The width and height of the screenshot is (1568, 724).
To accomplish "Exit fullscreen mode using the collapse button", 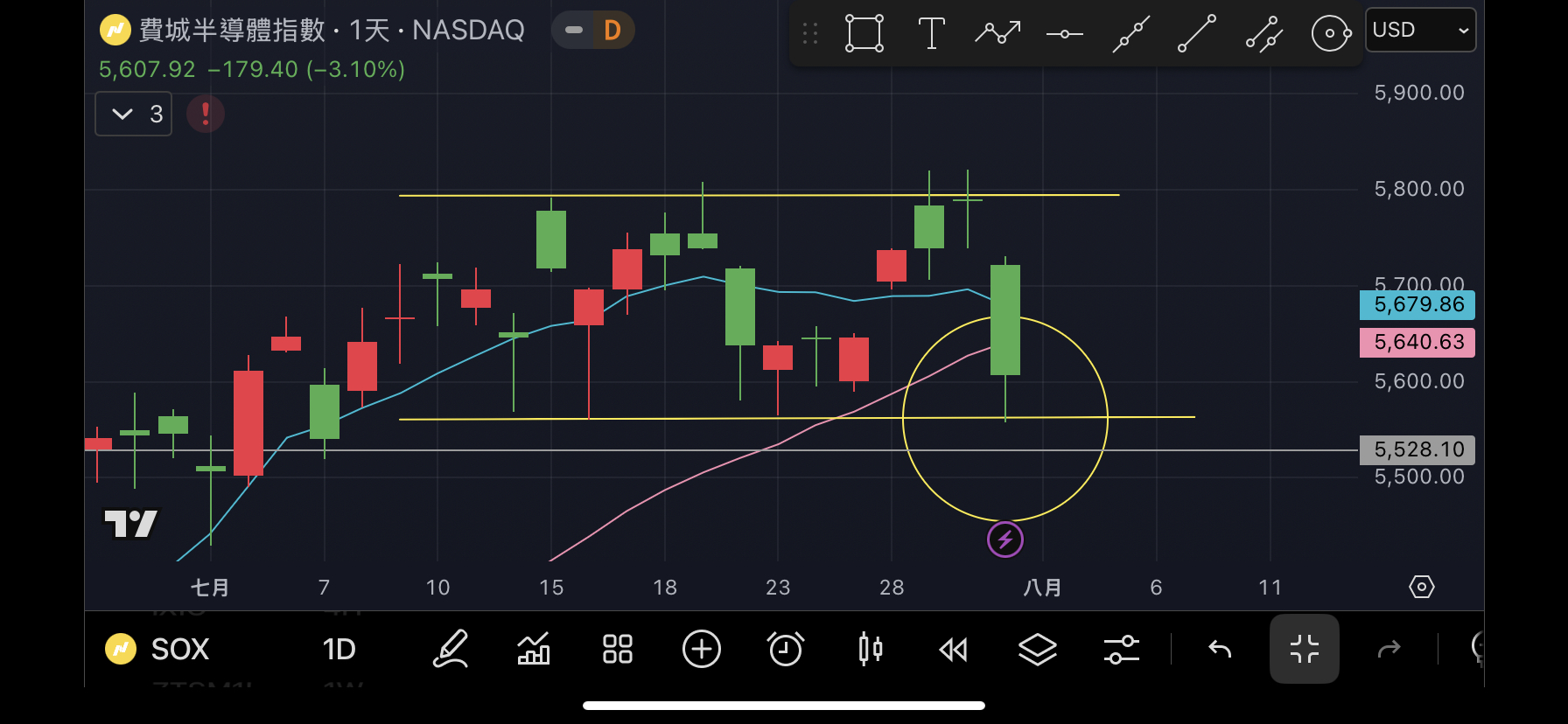I will 1304,650.
